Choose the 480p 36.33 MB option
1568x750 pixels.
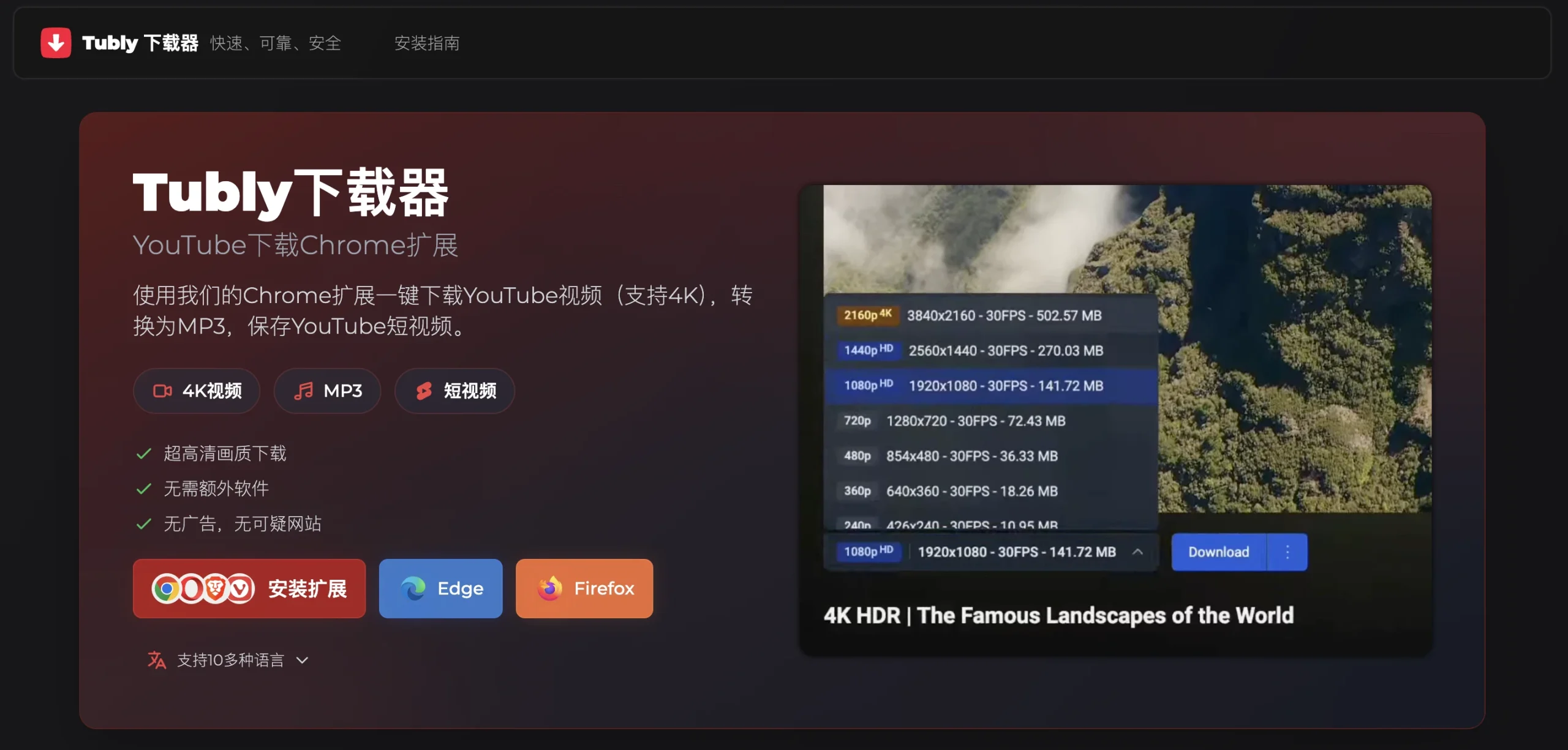point(990,456)
